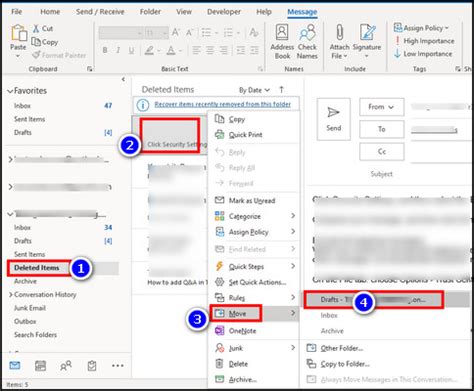Open the From account dropdown
Screen dimensions: 474x391
click(x=381, y=107)
